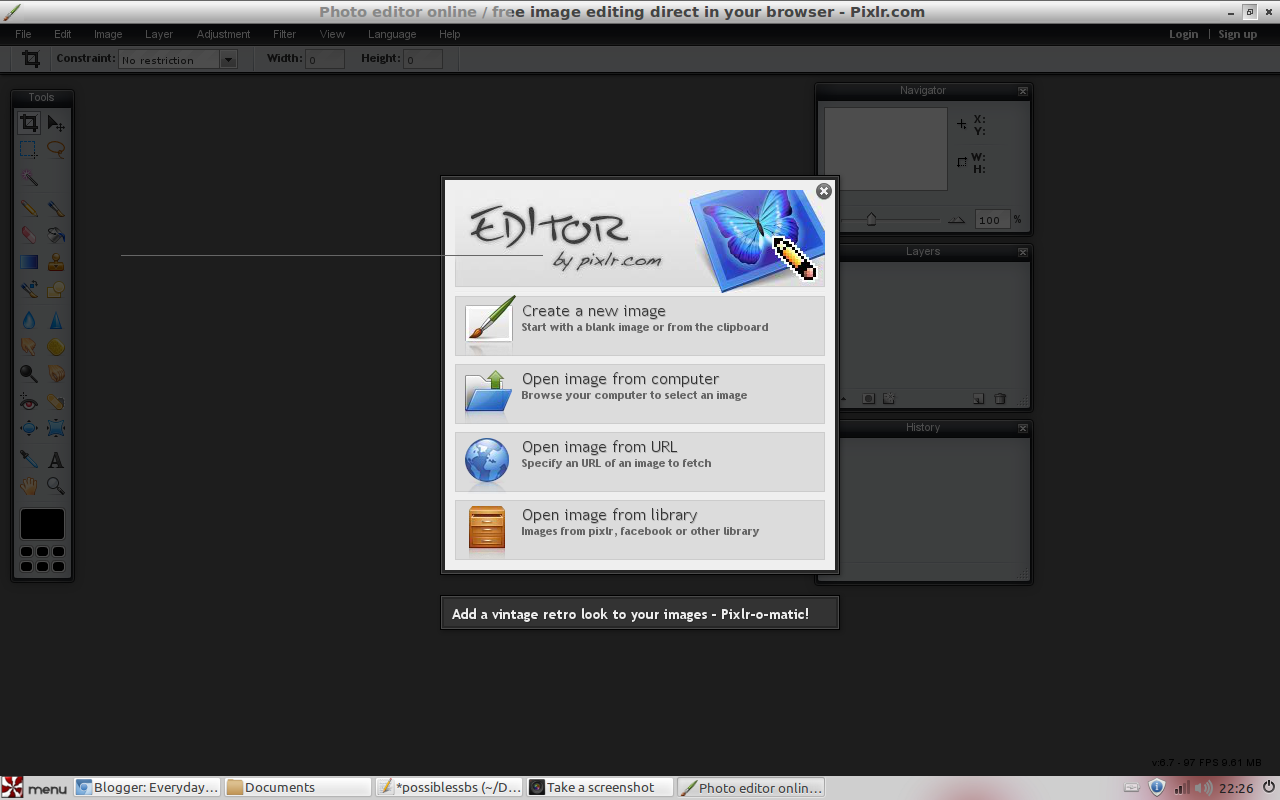The width and height of the screenshot is (1280, 800).
Task: Open the Language menu
Action: 392,34
